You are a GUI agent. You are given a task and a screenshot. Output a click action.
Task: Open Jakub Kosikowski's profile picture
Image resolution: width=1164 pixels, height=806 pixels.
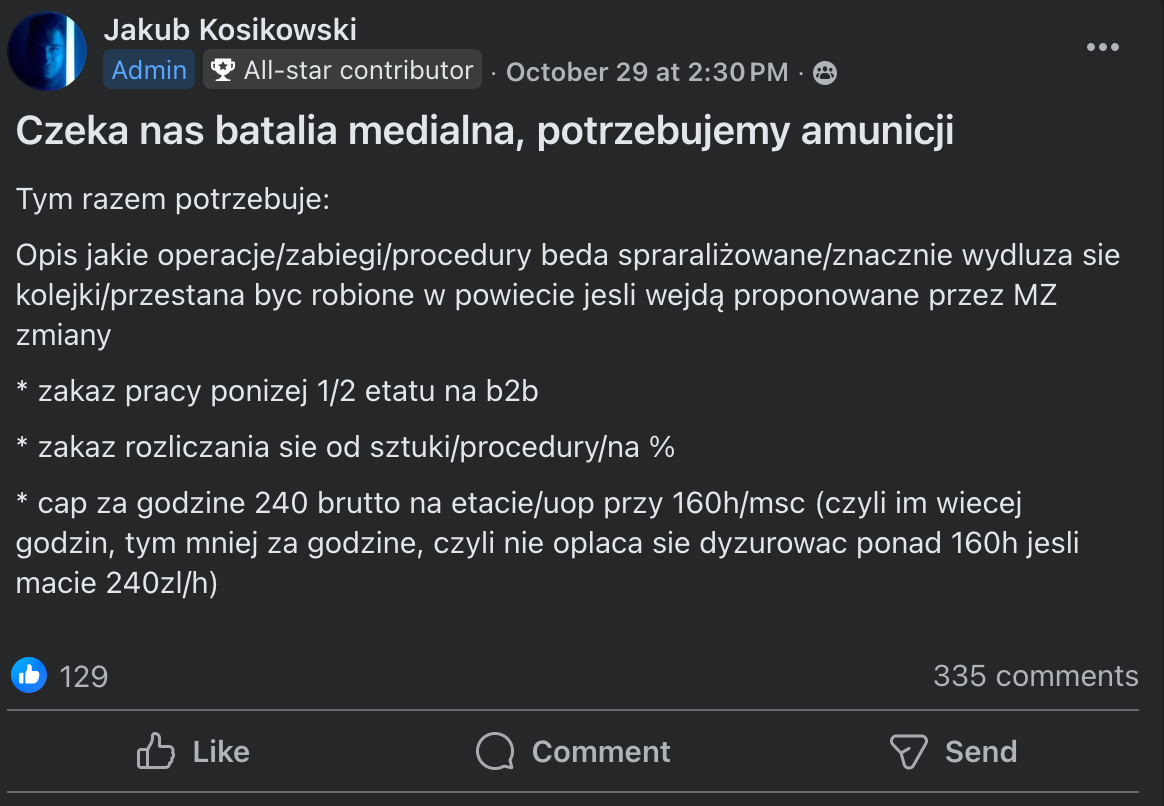(x=47, y=52)
